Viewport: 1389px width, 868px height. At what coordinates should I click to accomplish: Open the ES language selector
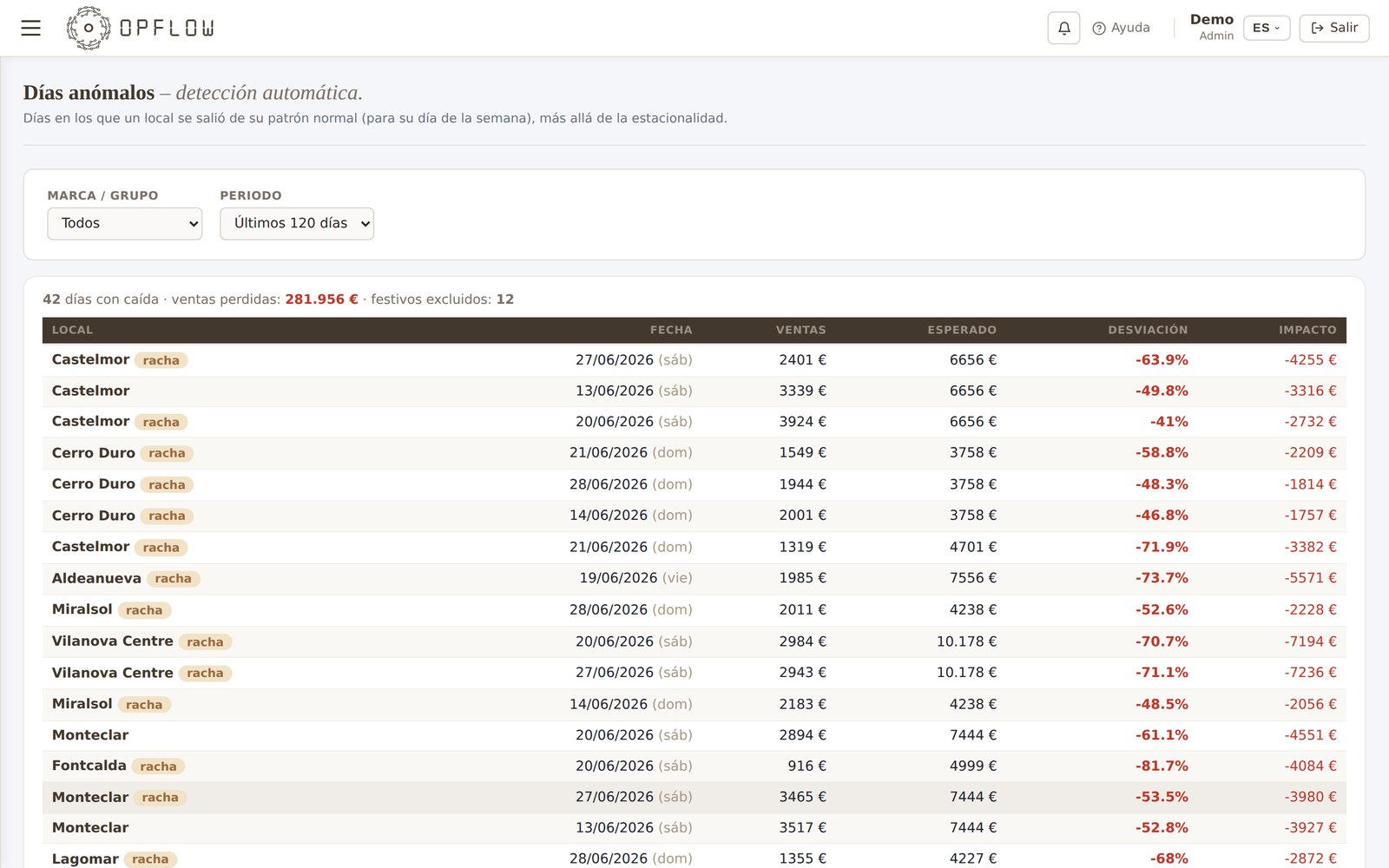pos(1267,28)
